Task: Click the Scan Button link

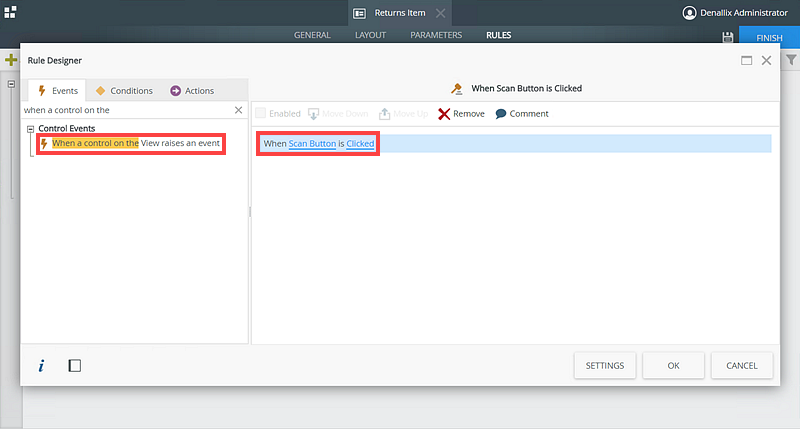Action: pyautogui.click(x=312, y=144)
